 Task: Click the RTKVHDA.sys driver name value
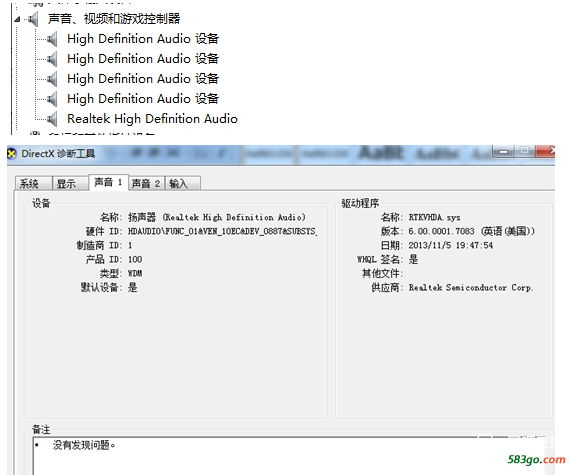coord(434,217)
